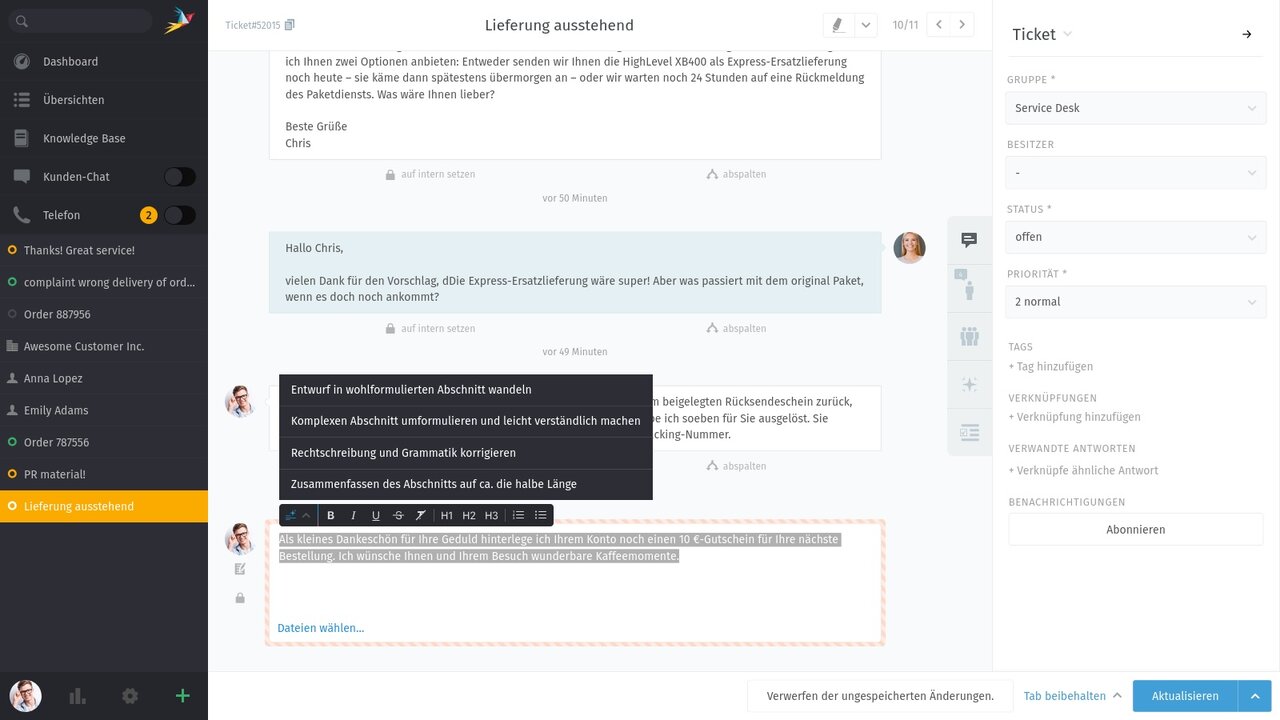Click the Aktualisieren button
This screenshot has height=720, width=1280.
point(1184,696)
